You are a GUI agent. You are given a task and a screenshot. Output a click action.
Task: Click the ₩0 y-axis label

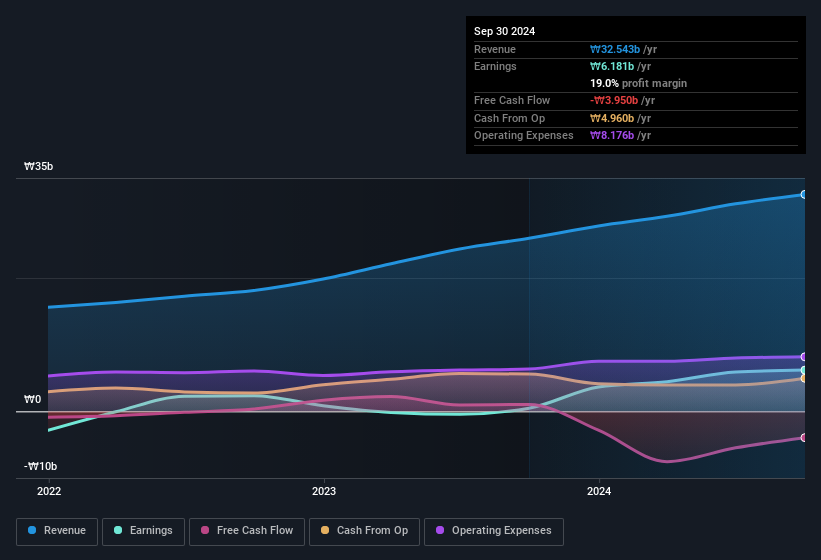pyautogui.click(x=32, y=399)
